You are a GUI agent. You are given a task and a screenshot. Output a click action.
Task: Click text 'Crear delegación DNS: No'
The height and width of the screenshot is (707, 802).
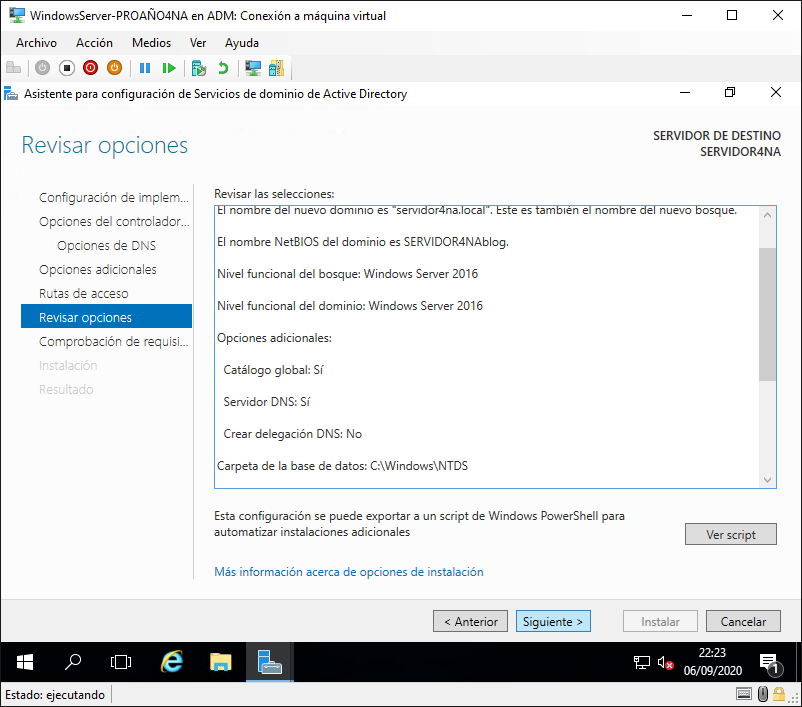tap(293, 434)
